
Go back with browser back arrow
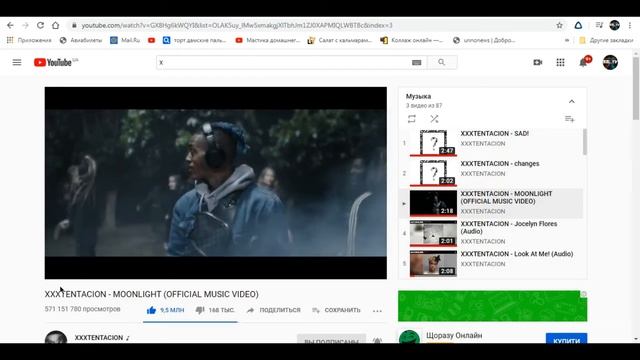coord(10,25)
